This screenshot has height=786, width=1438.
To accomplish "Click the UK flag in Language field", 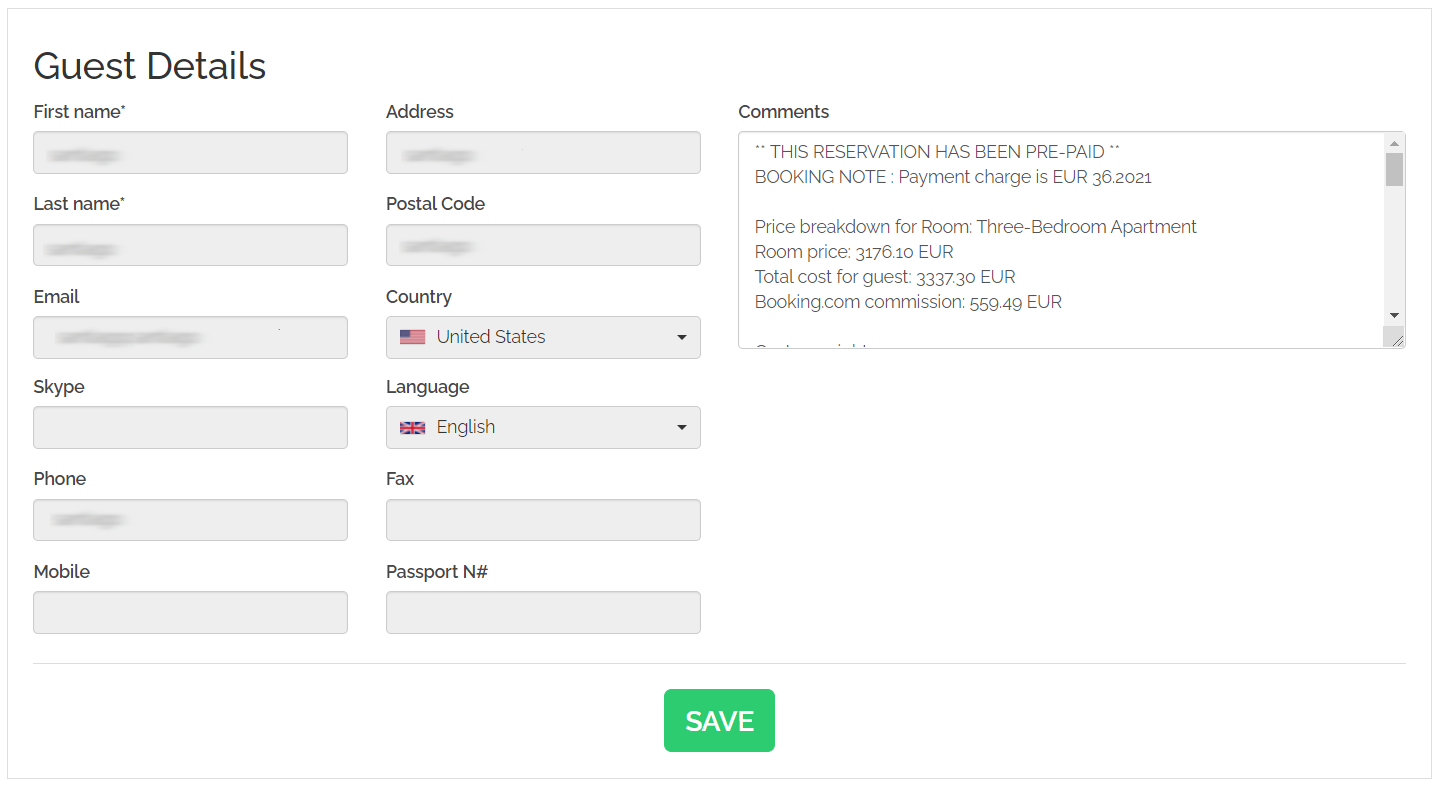I will pos(412,427).
